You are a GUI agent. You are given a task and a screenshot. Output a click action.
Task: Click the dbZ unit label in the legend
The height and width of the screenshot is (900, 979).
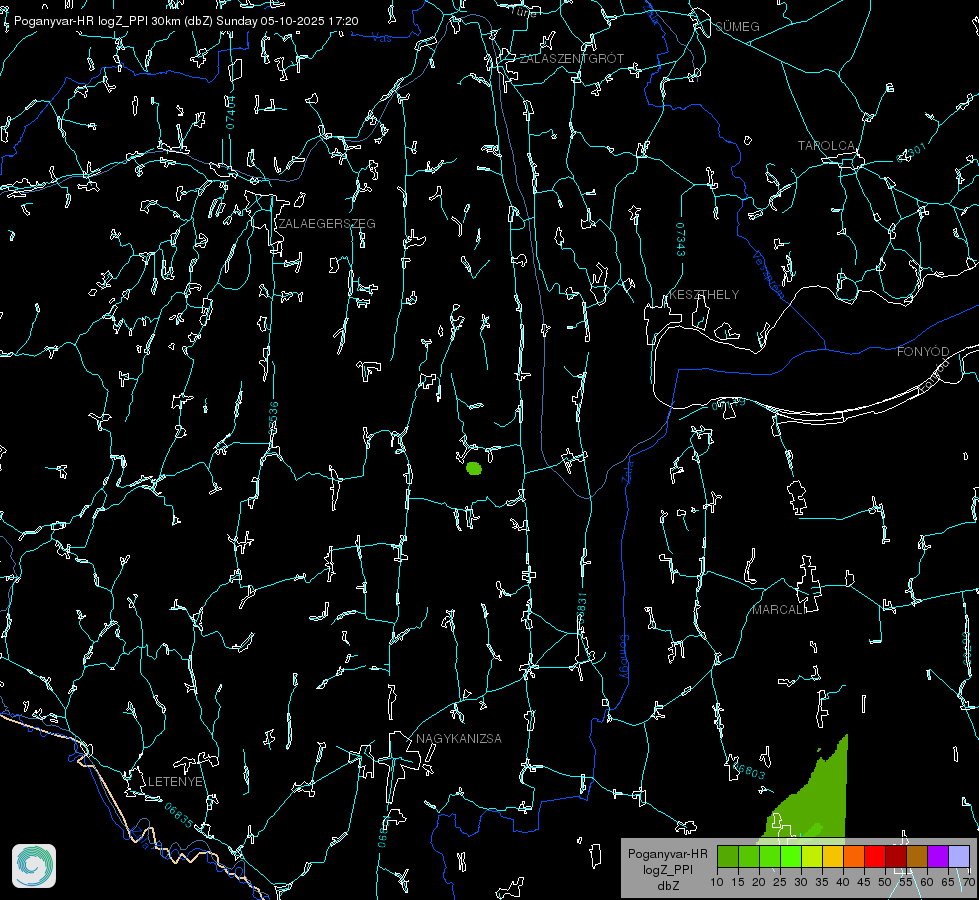point(668,886)
